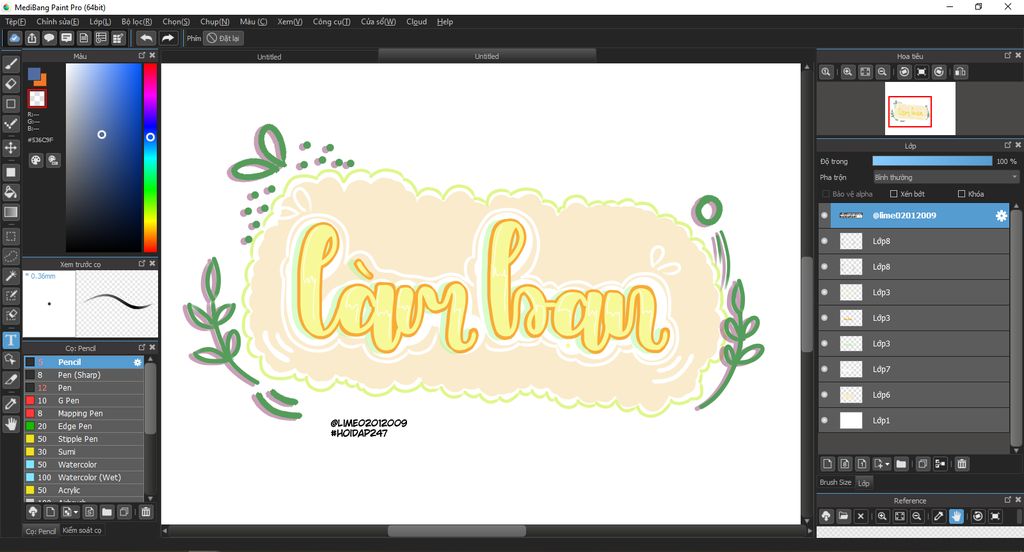Click the Redo arrow button
This screenshot has width=1024, height=552.
(x=168, y=38)
